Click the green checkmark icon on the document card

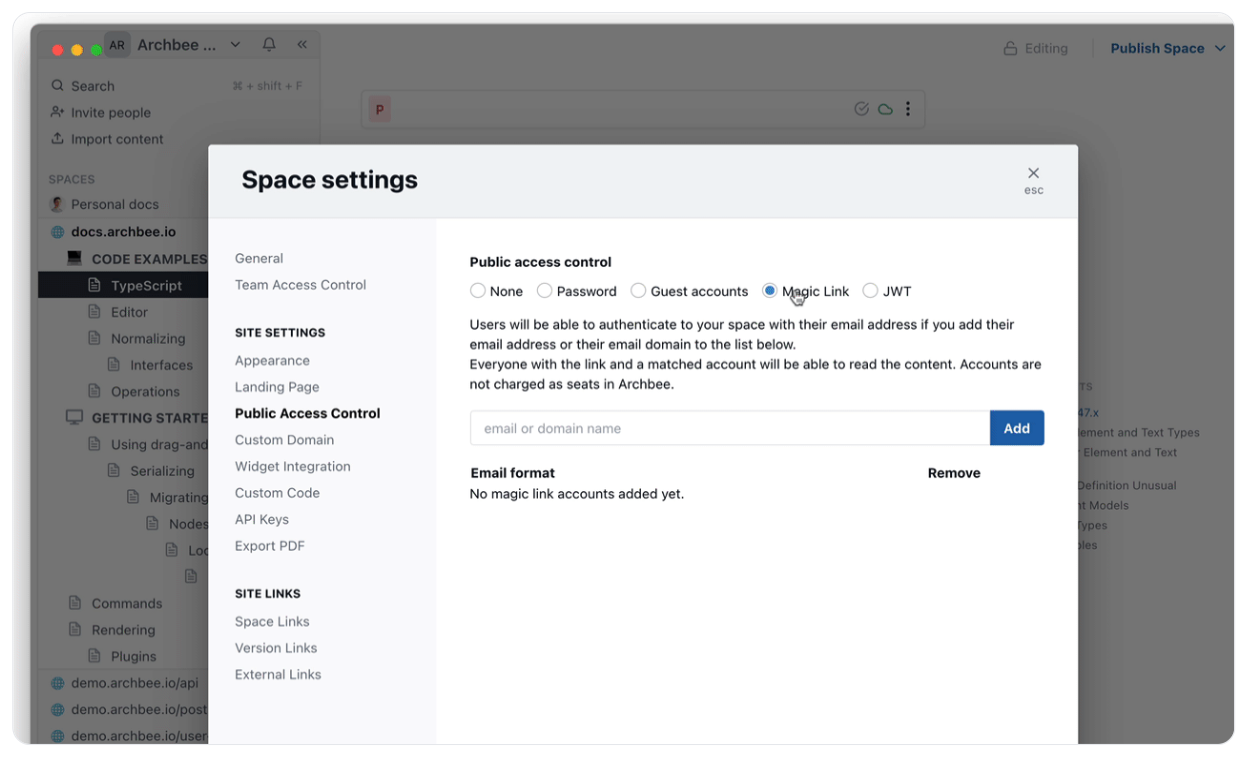pos(861,109)
